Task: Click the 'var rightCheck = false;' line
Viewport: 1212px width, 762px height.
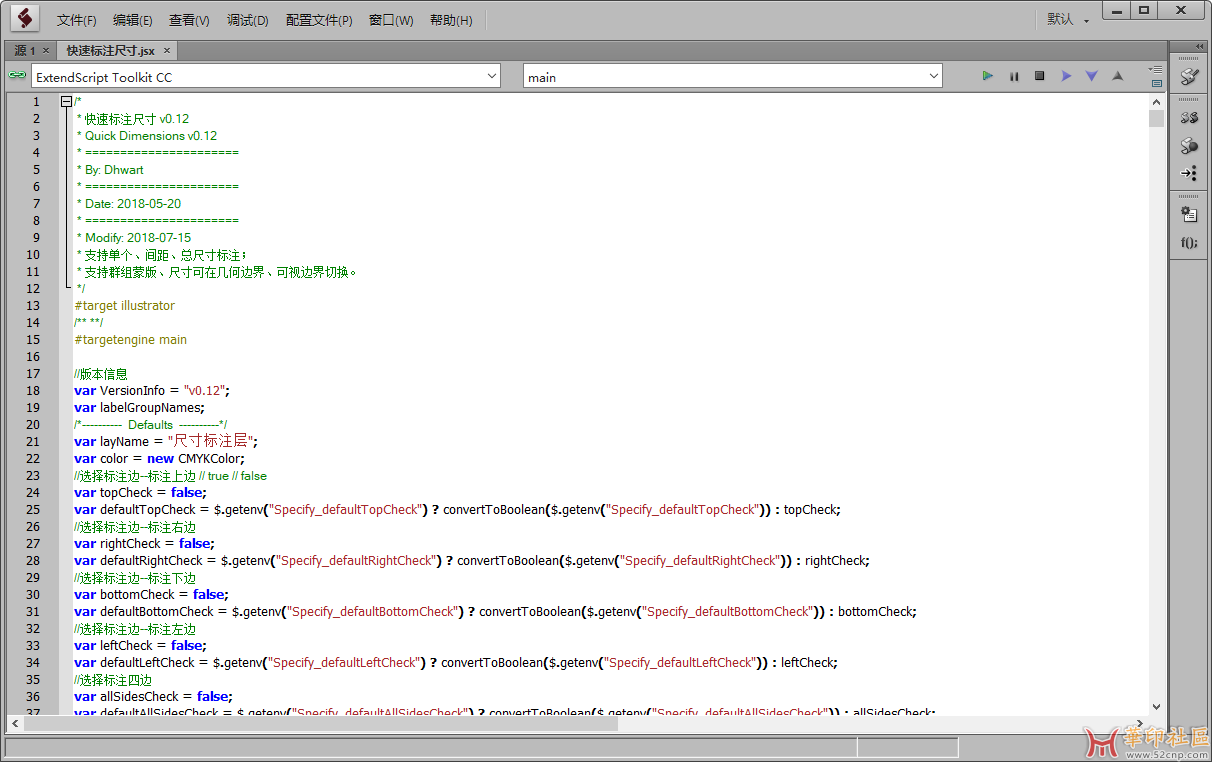Action: 144,544
